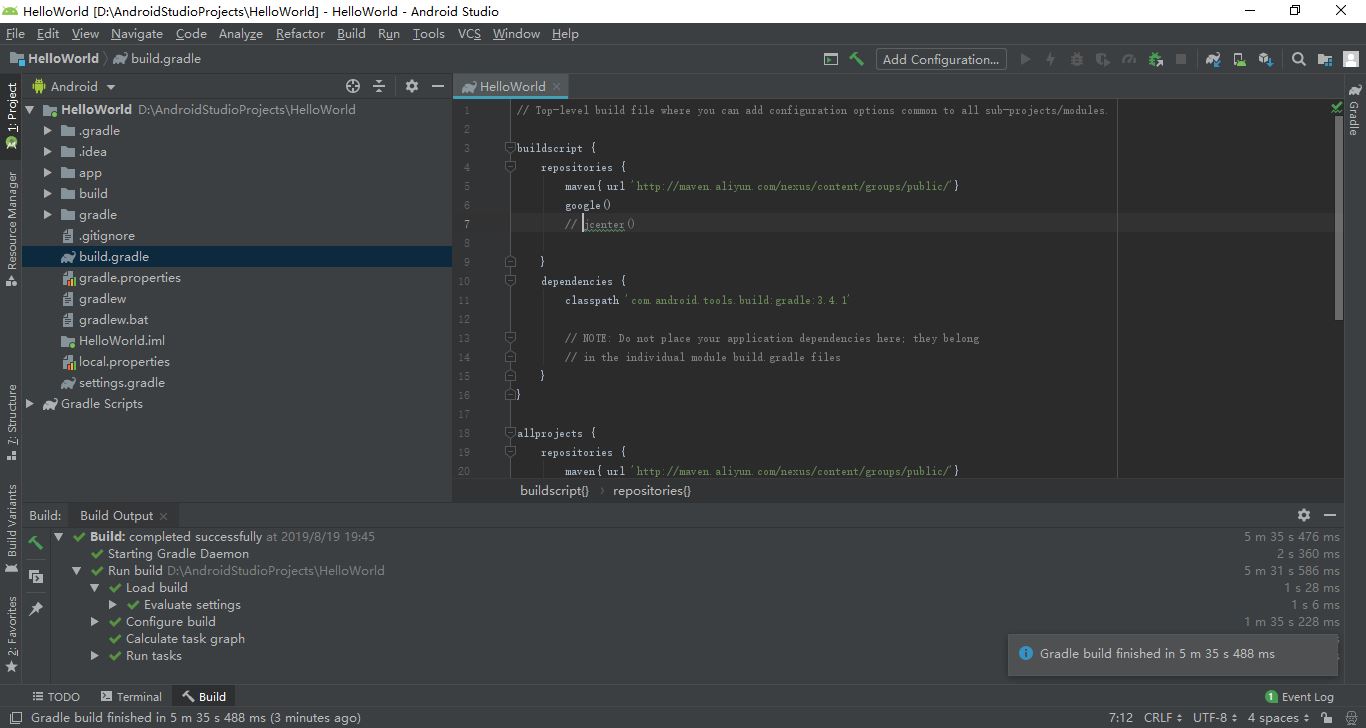Toggle line indent lock icon in status bar
Viewport: 1366px width, 728px height.
click(x=1326, y=717)
